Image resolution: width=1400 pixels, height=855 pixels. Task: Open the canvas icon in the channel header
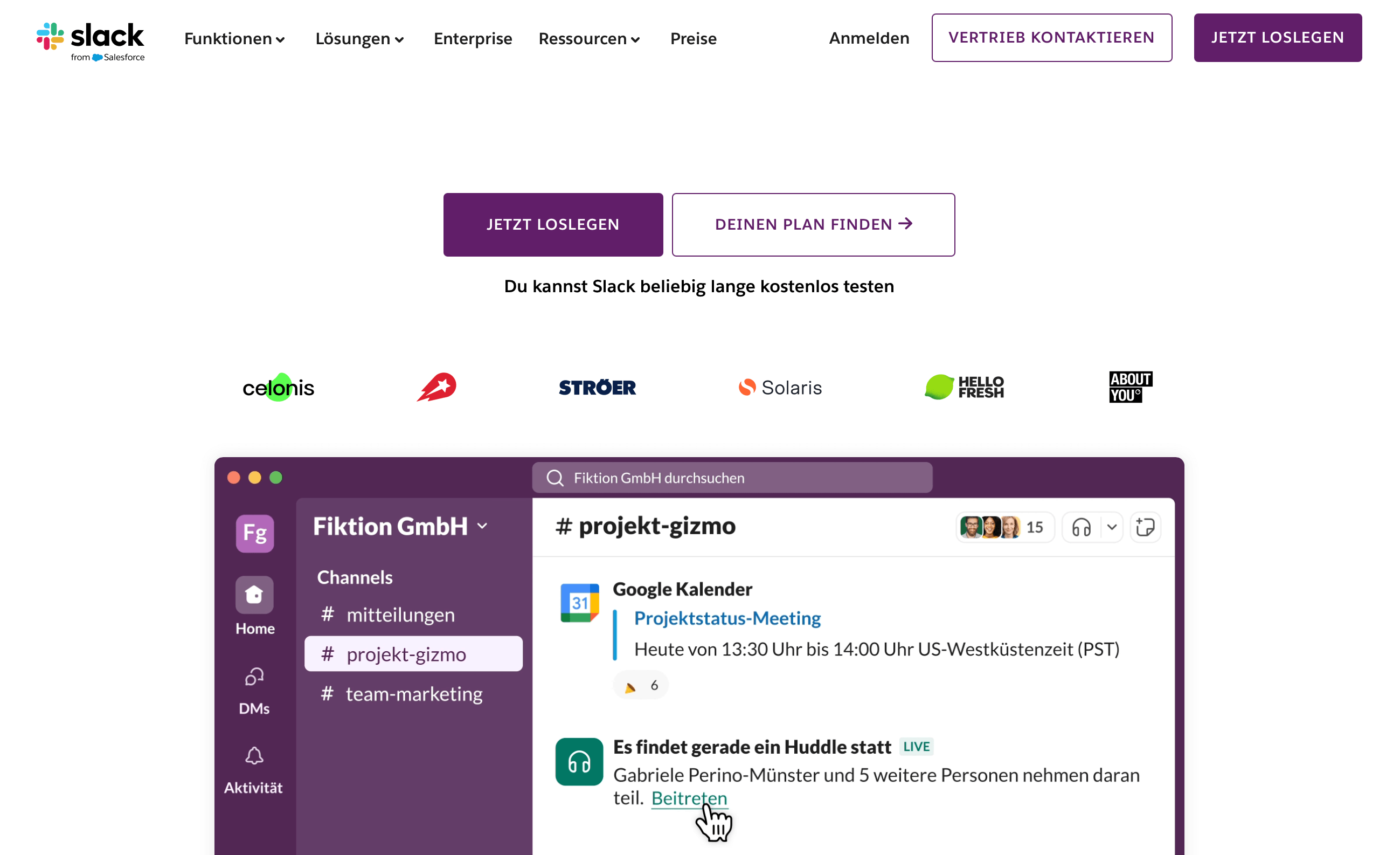1145,528
